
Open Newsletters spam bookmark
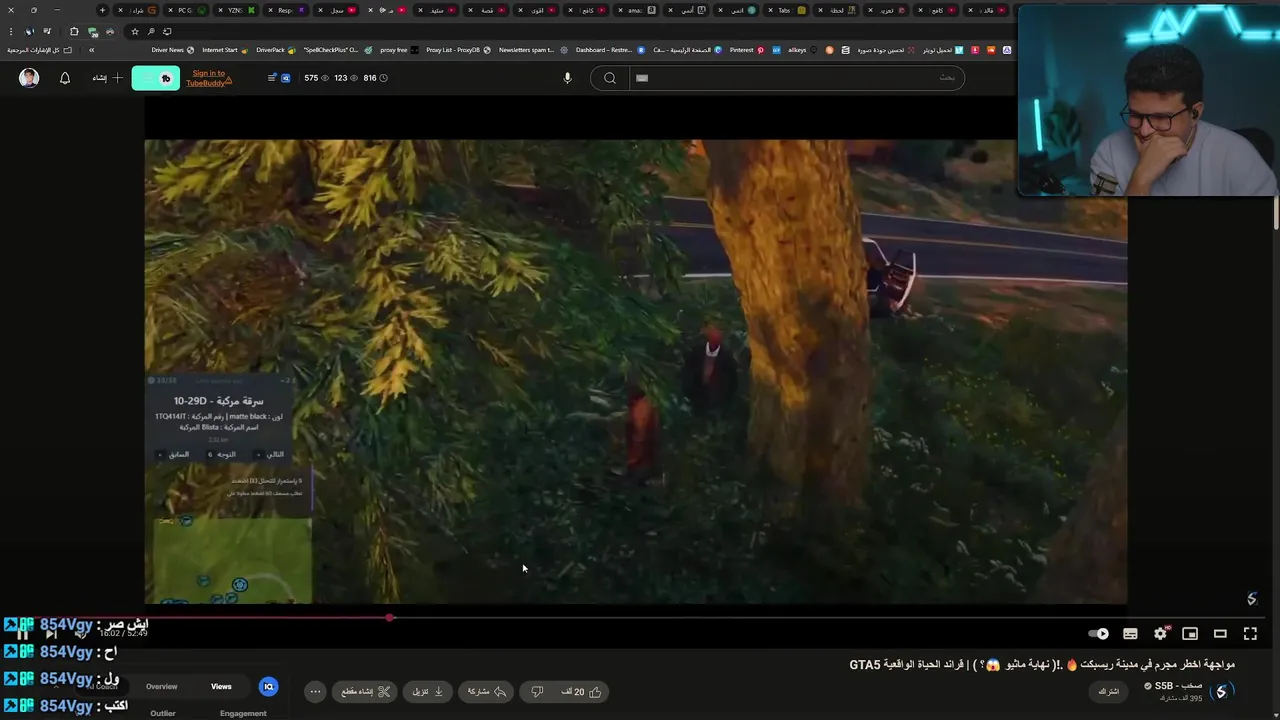[532, 50]
